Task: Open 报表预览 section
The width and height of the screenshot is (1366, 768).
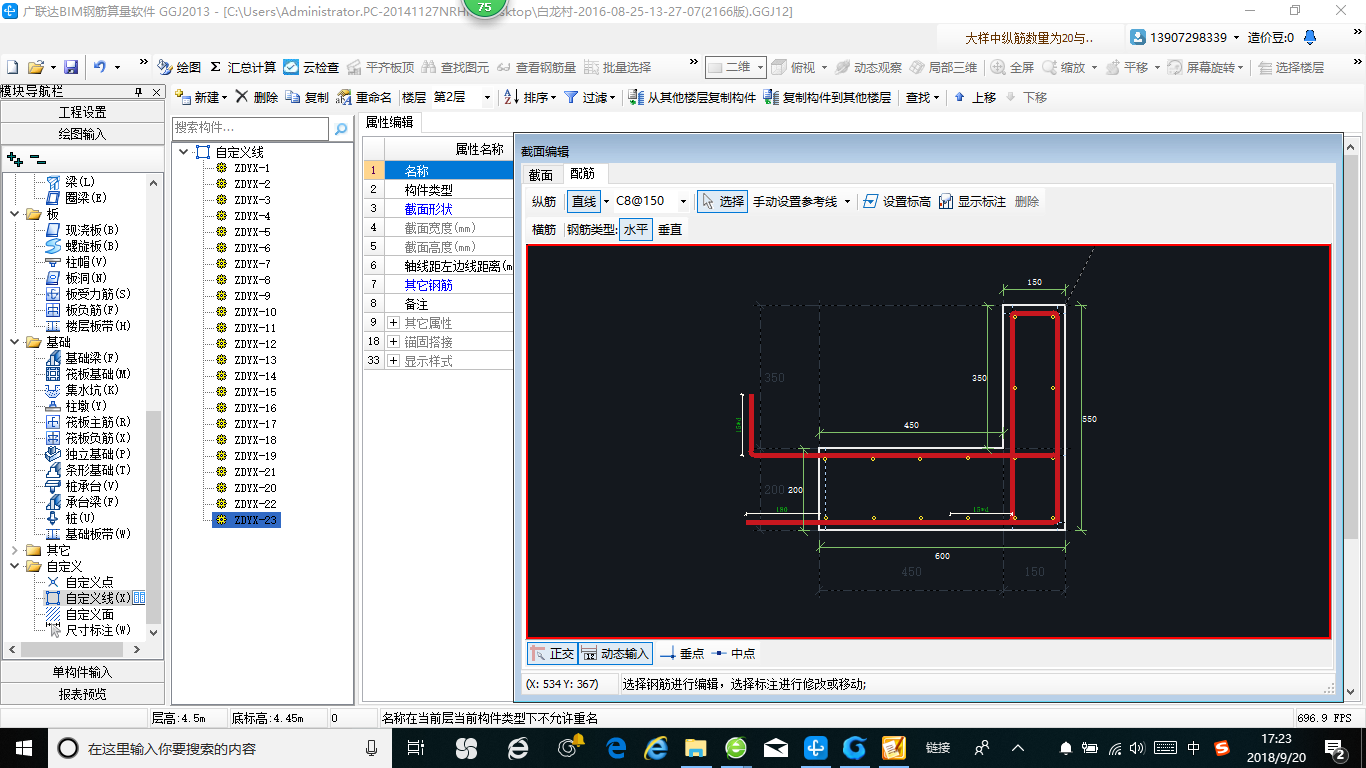Action: click(x=82, y=693)
